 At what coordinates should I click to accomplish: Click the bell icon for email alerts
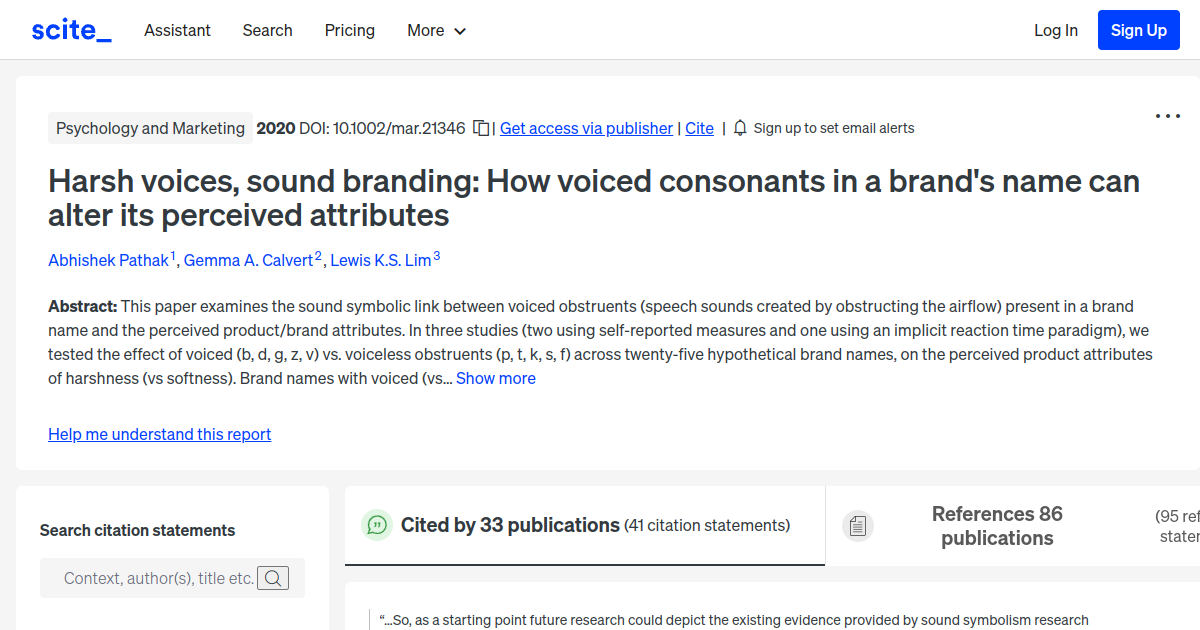point(740,128)
